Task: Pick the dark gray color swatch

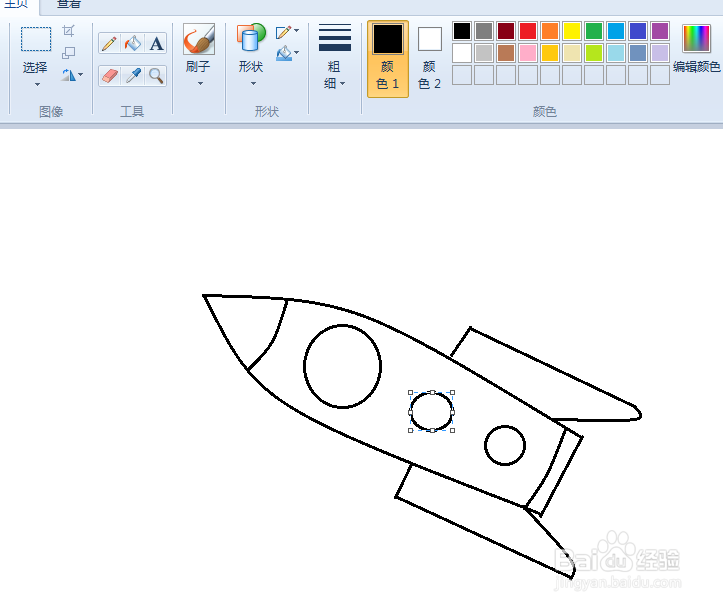Action: tap(484, 31)
